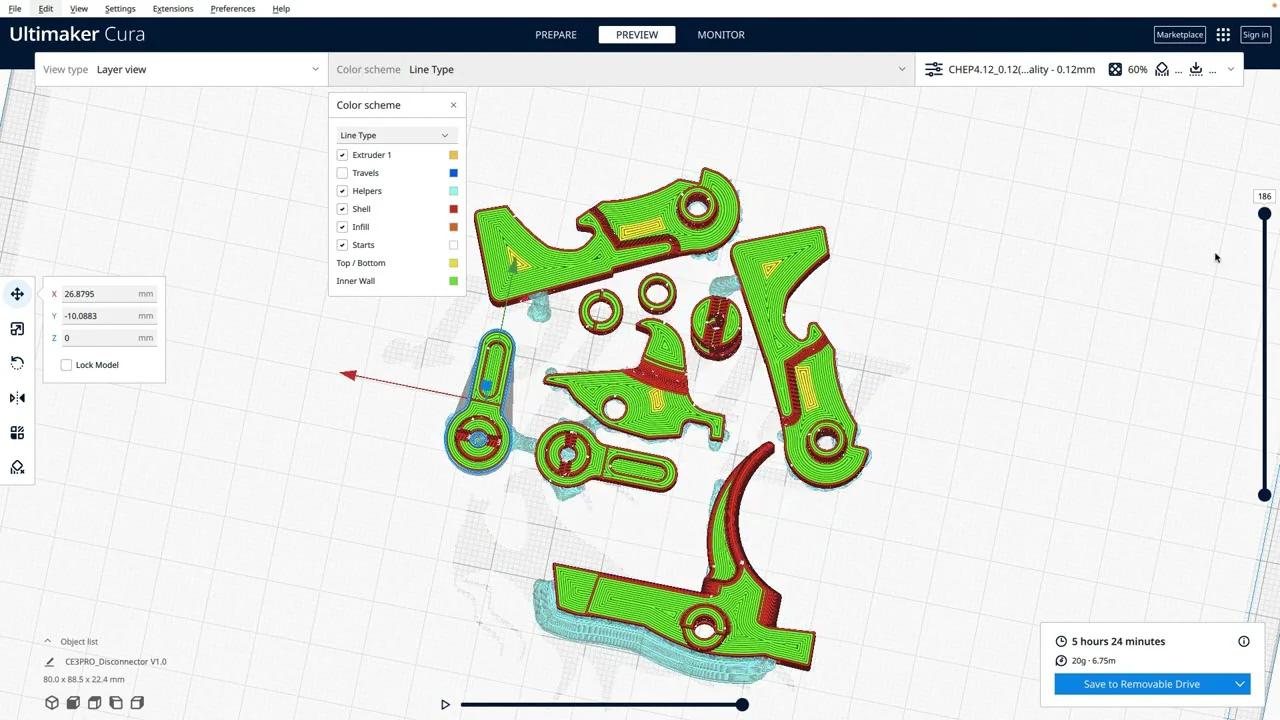
Task: Select the Rotate tool
Action: click(17, 363)
